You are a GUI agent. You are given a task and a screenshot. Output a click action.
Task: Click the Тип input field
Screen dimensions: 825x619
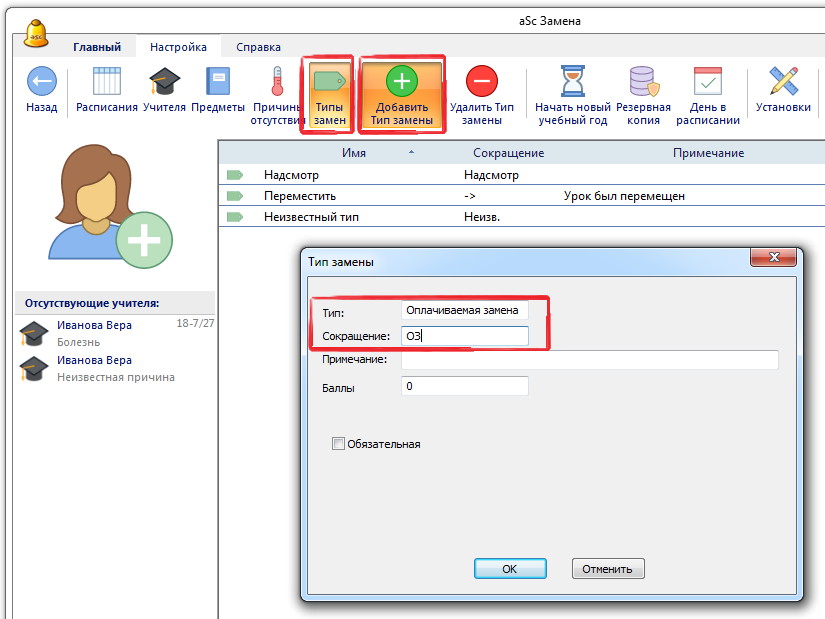465,310
